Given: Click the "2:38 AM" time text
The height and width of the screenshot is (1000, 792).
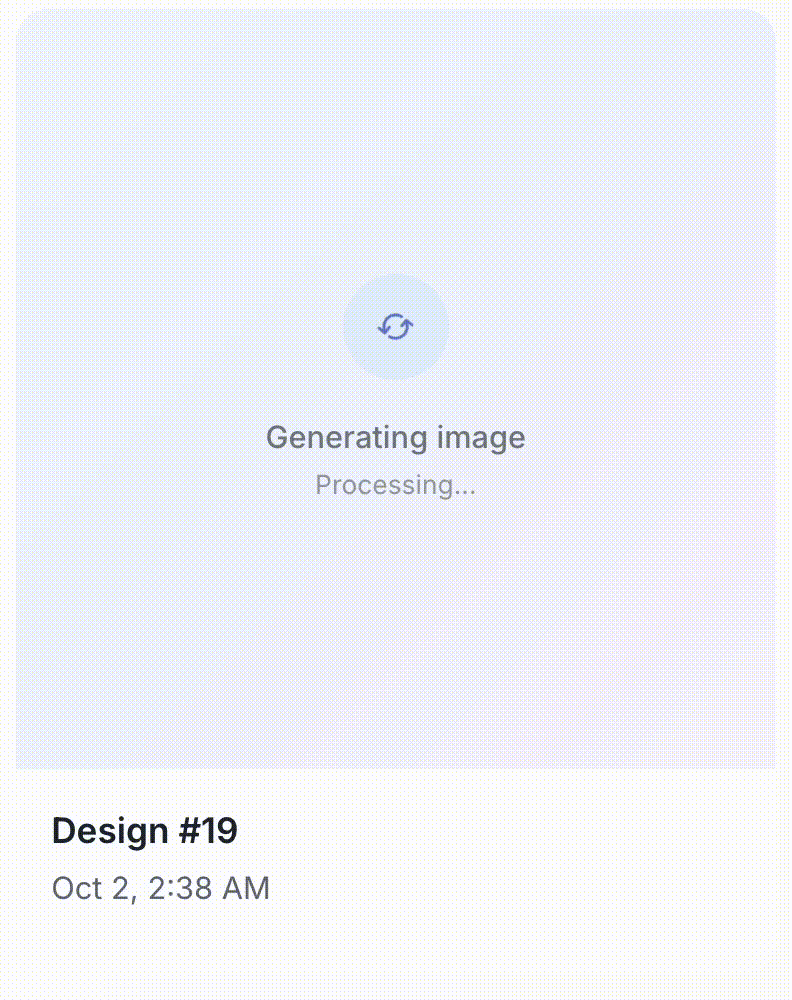Looking at the screenshot, I should pyautogui.click(x=208, y=888).
